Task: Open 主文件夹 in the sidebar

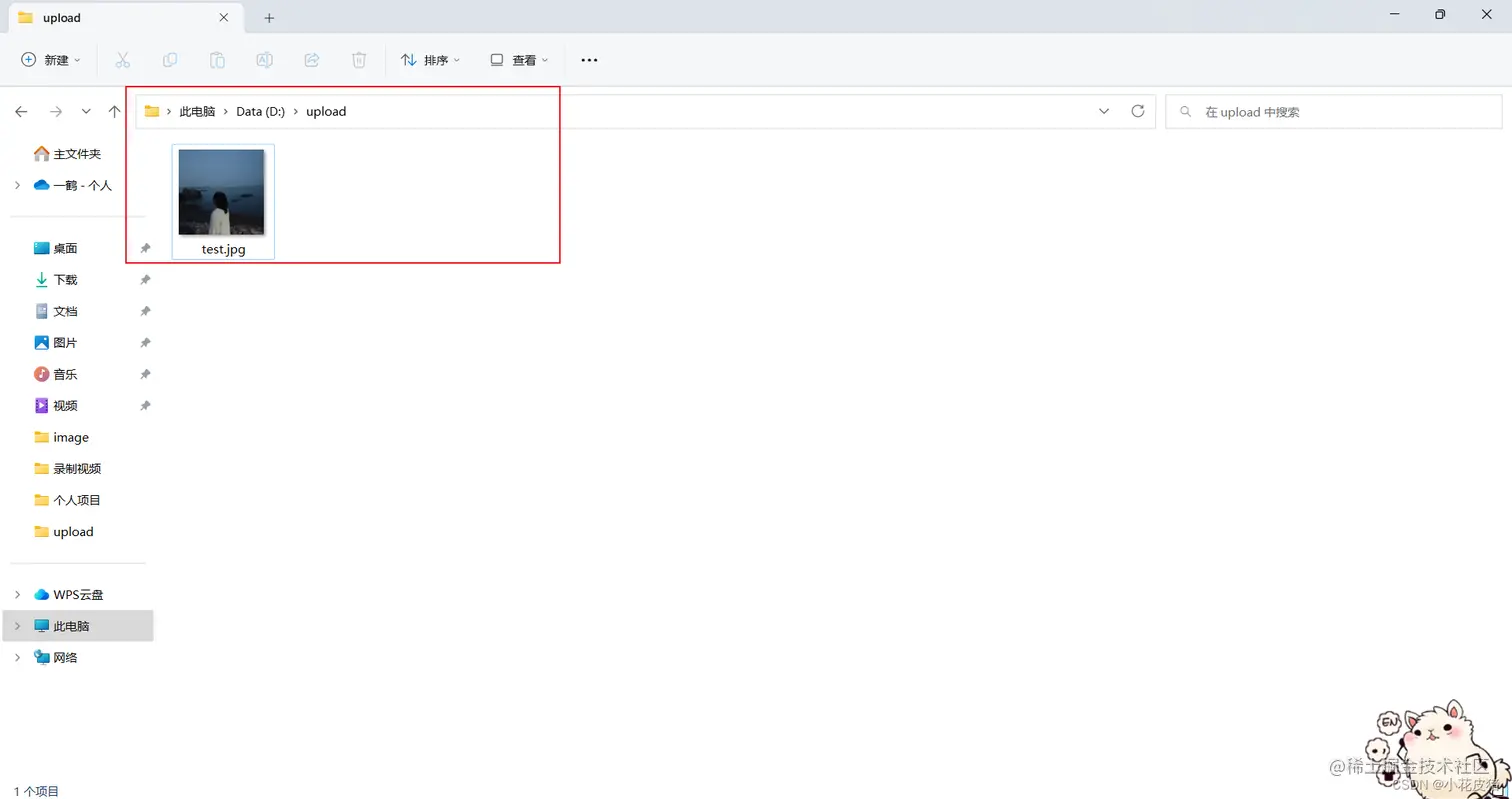Action: tap(67, 154)
